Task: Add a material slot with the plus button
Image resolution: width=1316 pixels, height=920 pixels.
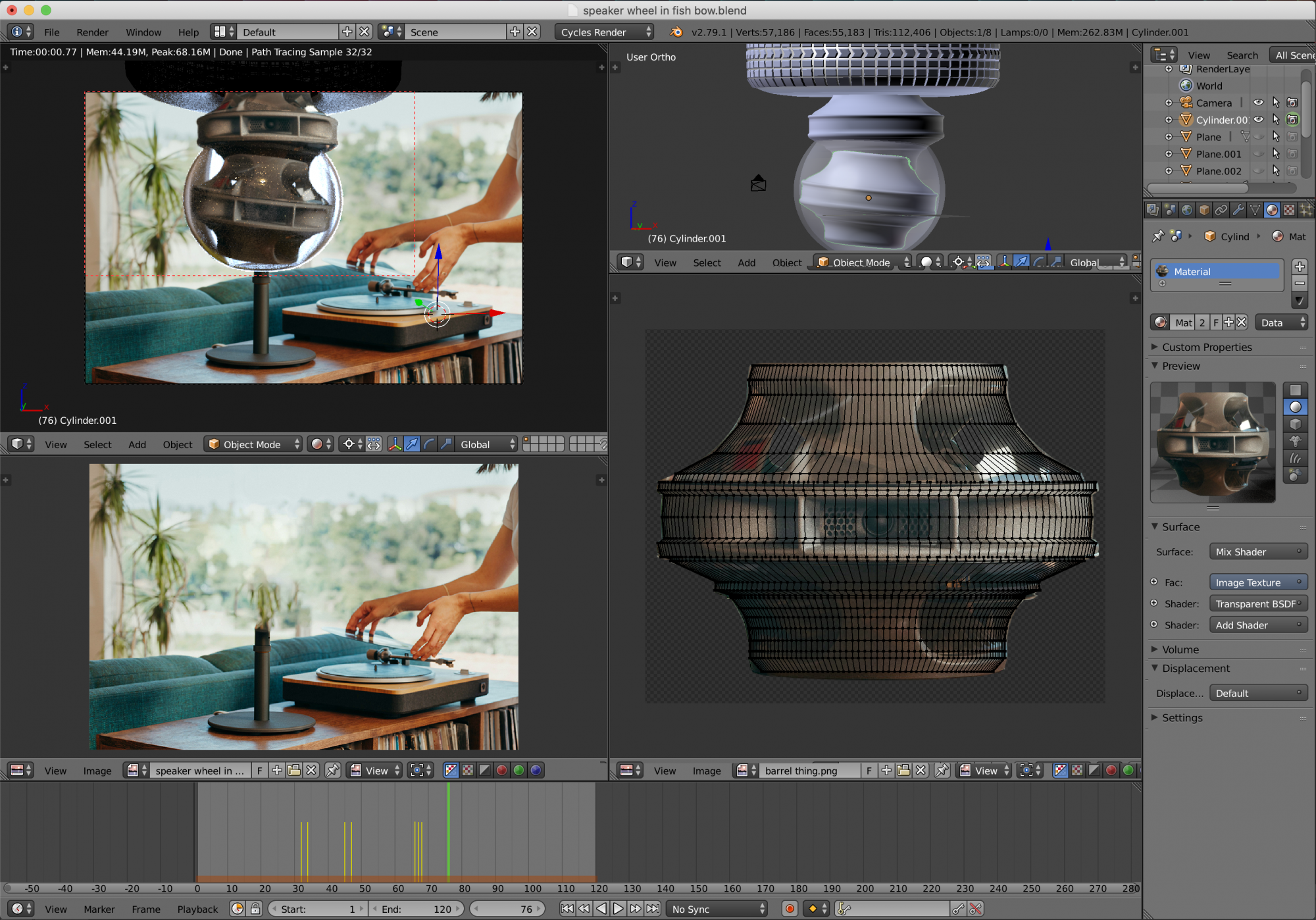Action: (1300, 267)
